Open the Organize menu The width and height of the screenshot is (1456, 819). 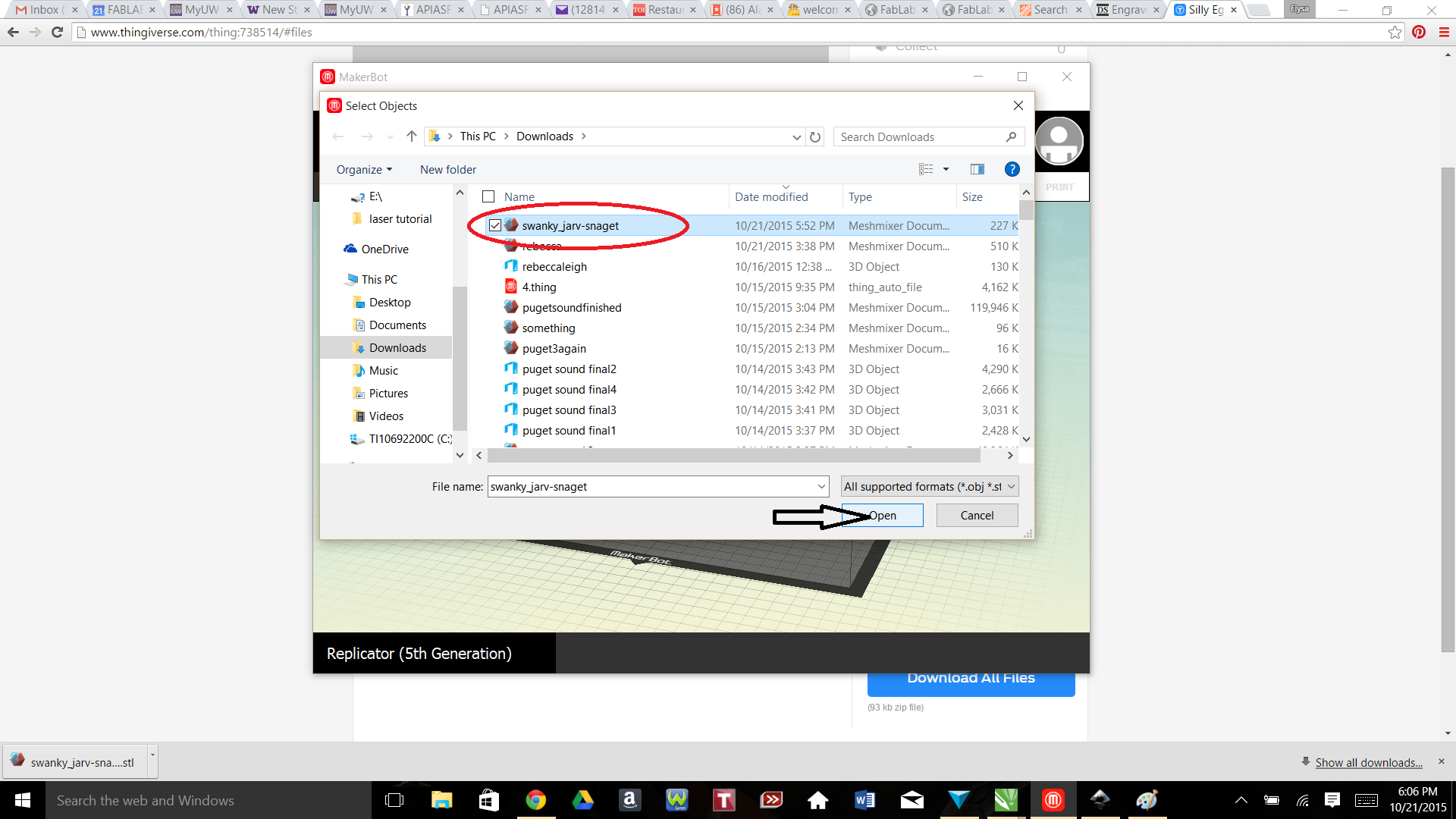364,170
